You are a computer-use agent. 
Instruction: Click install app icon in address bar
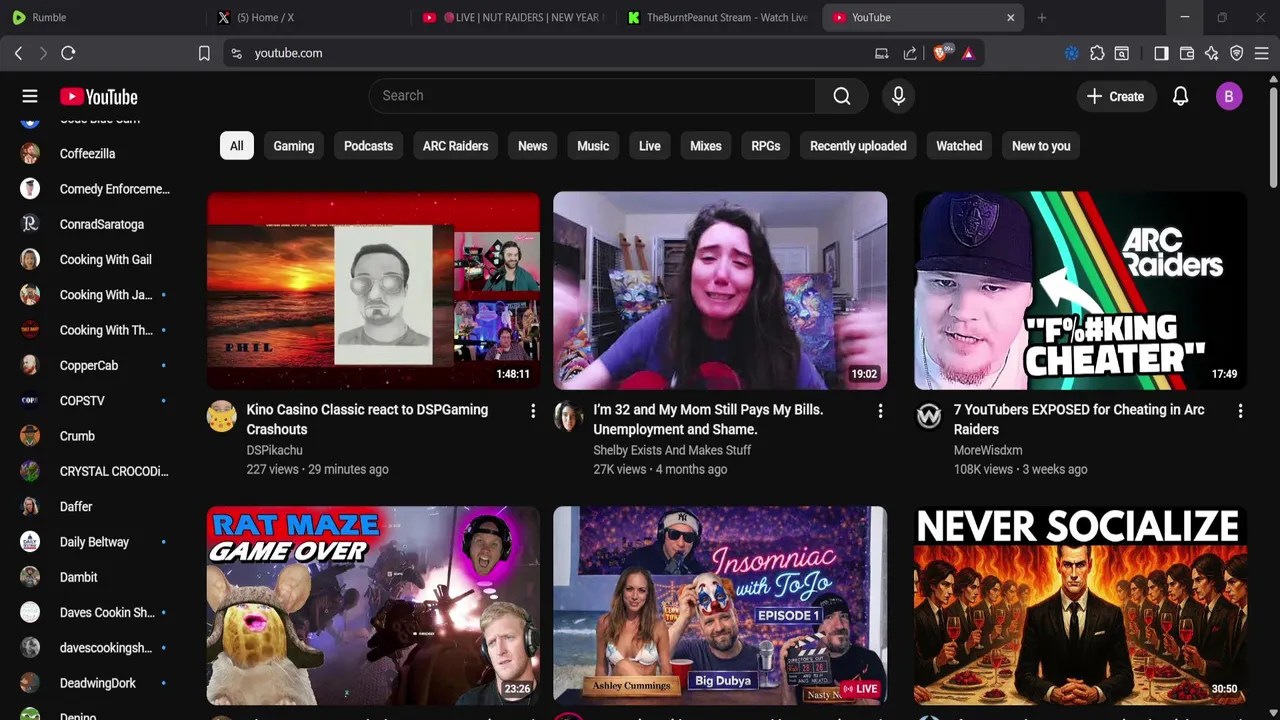pyautogui.click(x=881, y=53)
